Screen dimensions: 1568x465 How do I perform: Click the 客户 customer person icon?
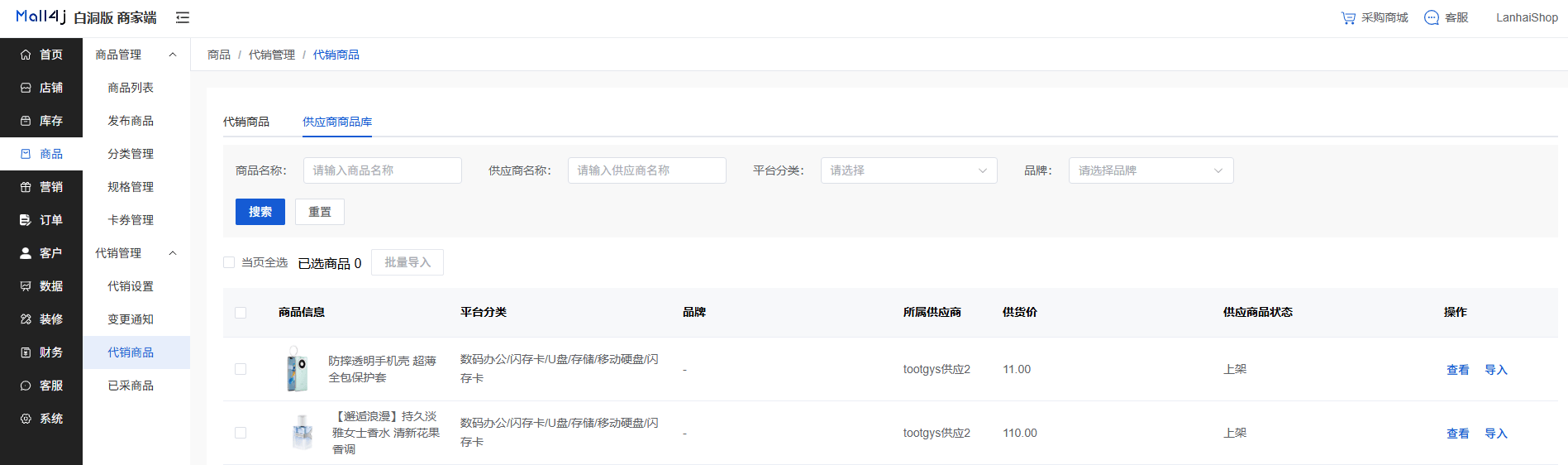[26, 253]
